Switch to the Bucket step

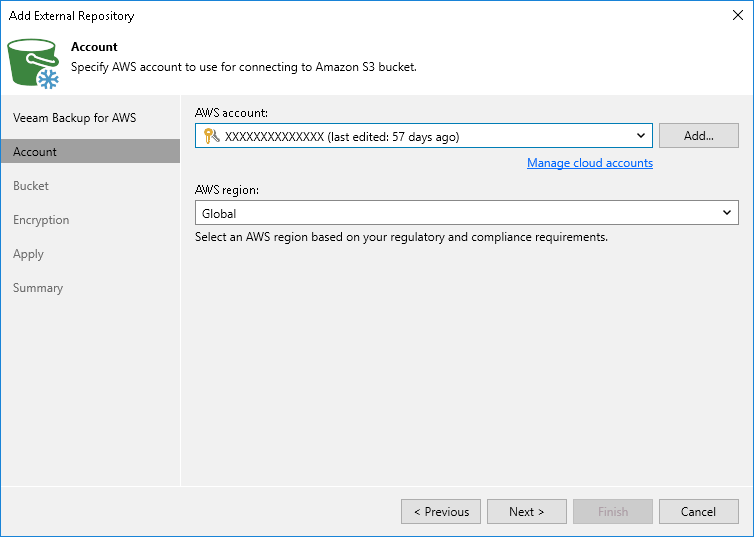coord(31,186)
